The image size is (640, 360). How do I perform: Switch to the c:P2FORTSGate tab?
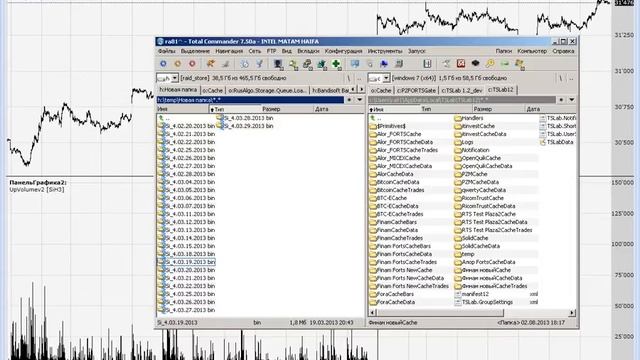[x=416, y=90]
